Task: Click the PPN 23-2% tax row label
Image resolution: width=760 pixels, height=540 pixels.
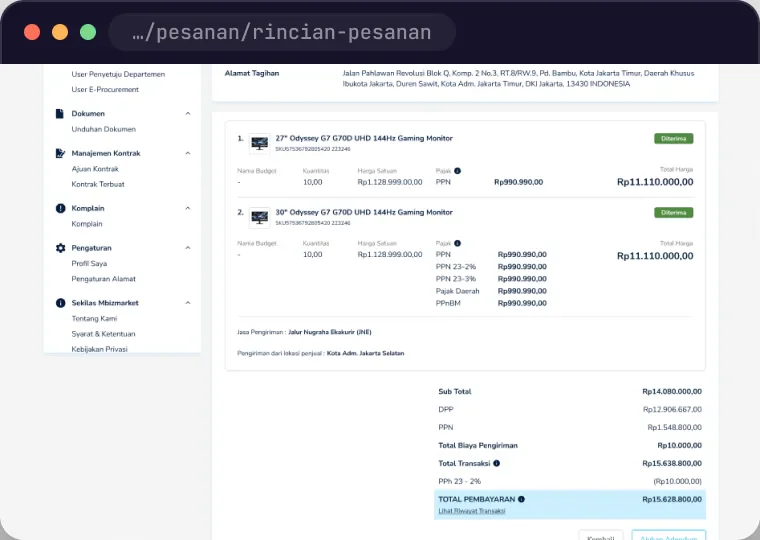Action: click(456, 267)
